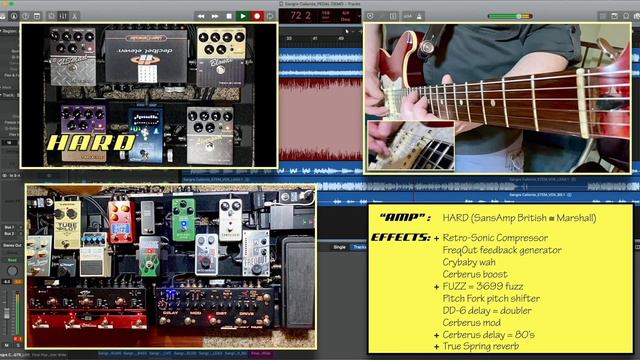This screenshot has height=360, width=640.
Task: Select the Tracks tab
Action: [x=359, y=247]
